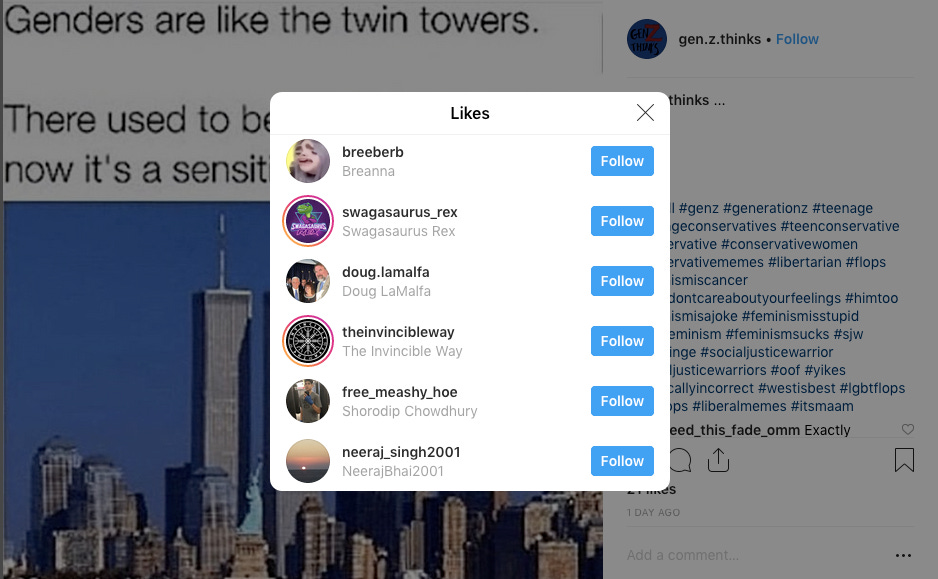This screenshot has height=579, width=938.
Task: Follow breeberb
Action: click(622, 161)
